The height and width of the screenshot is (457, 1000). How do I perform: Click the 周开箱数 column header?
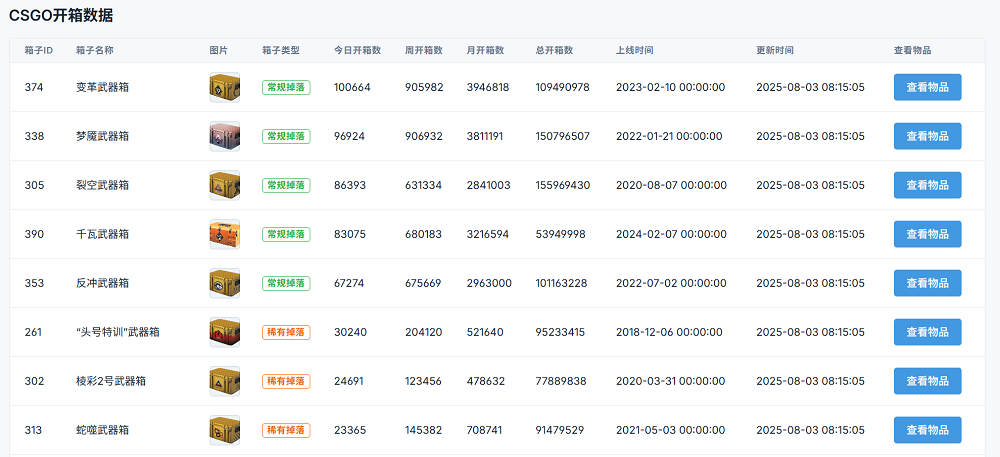coord(424,50)
